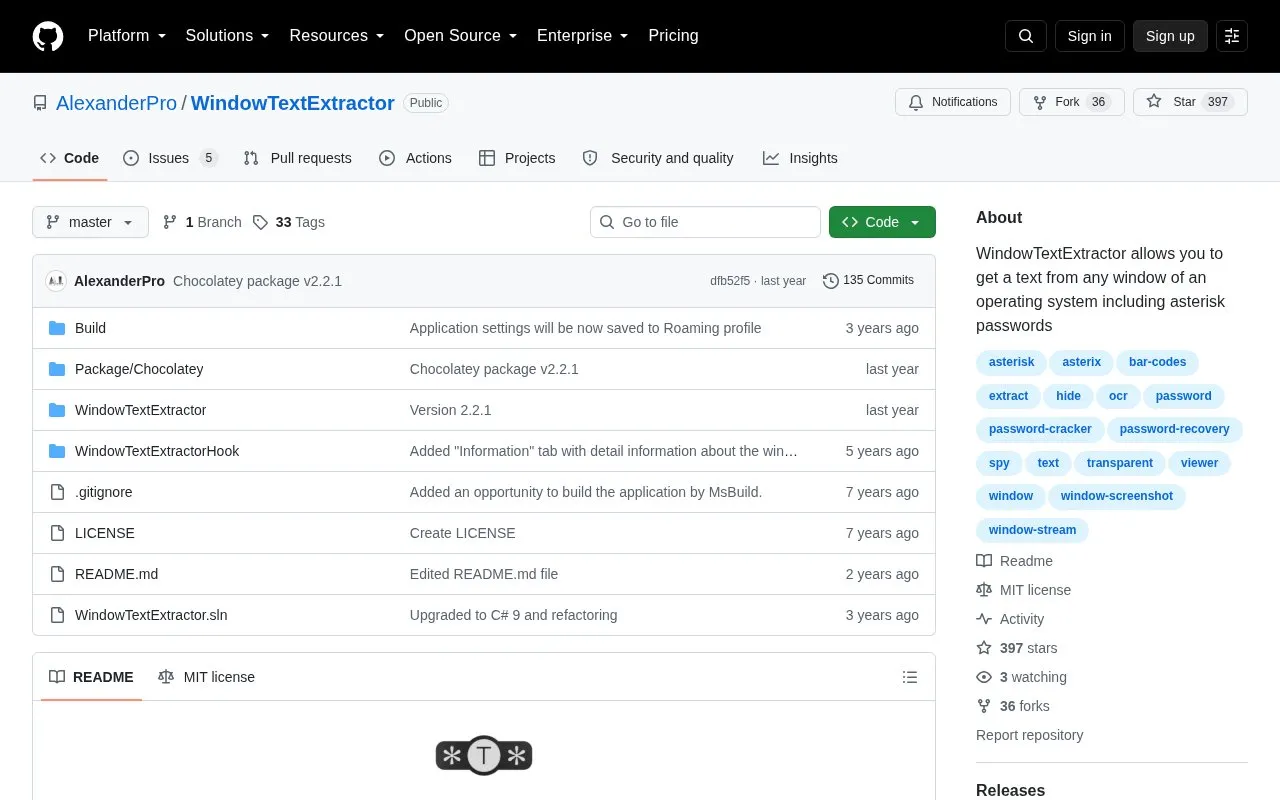Click the .gitignore file icon
The image size is (1280, 800).
pos(57,492)
